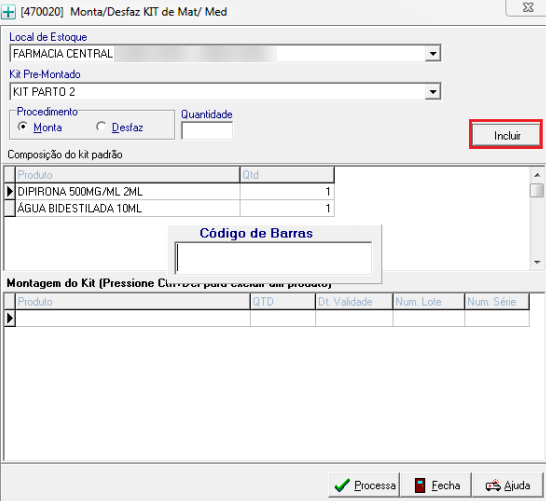Open the Kit Pre-Montado dropdown

pos(432,92)
